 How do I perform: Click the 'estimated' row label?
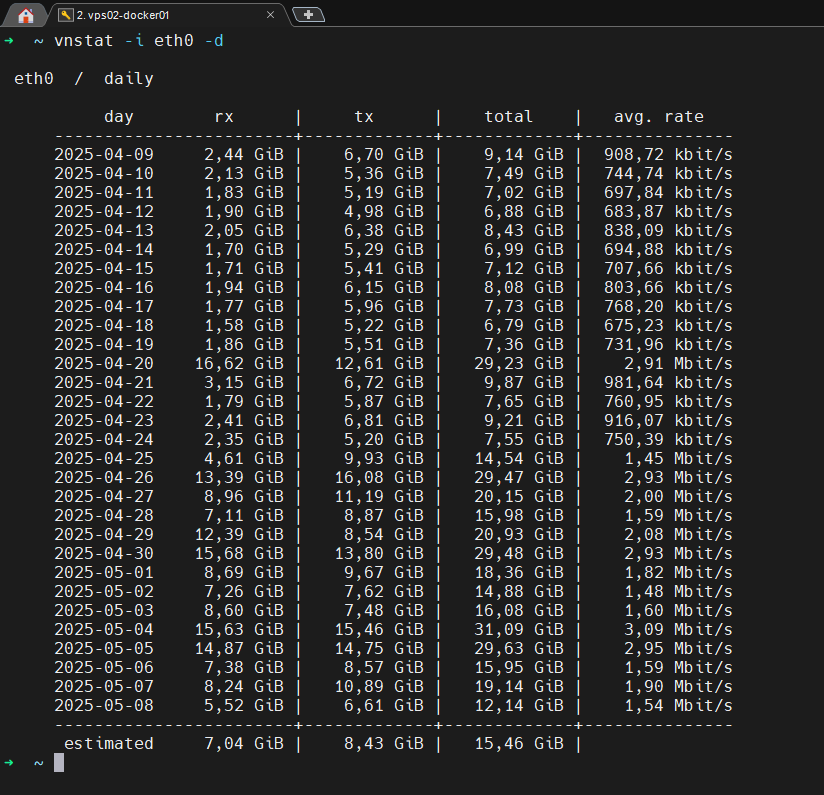coord(109,743)
